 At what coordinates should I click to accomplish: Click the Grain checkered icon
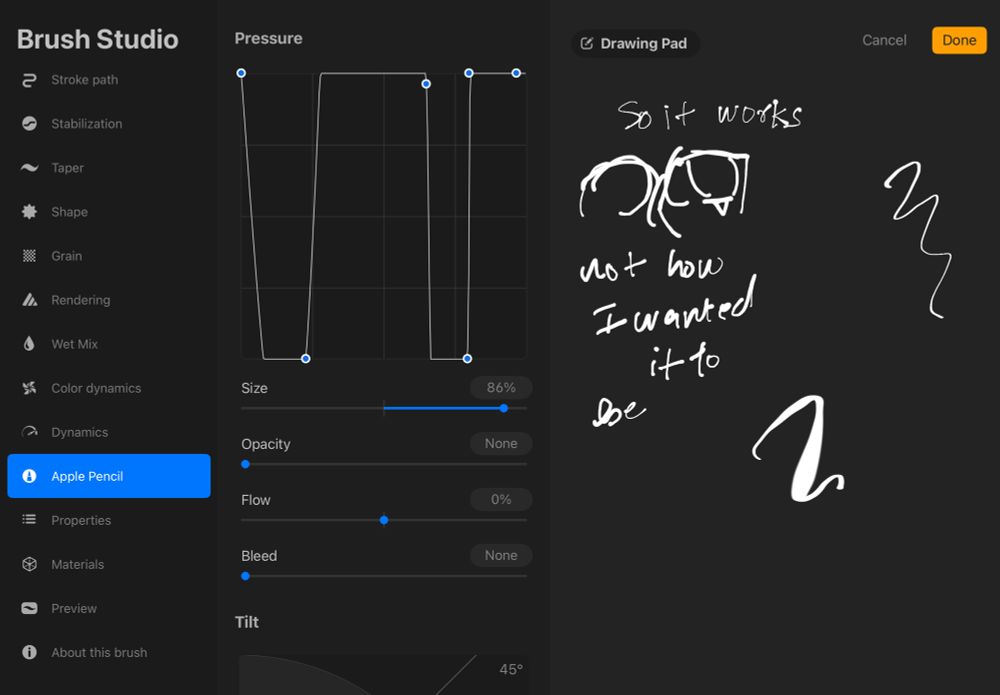[29, 256]
